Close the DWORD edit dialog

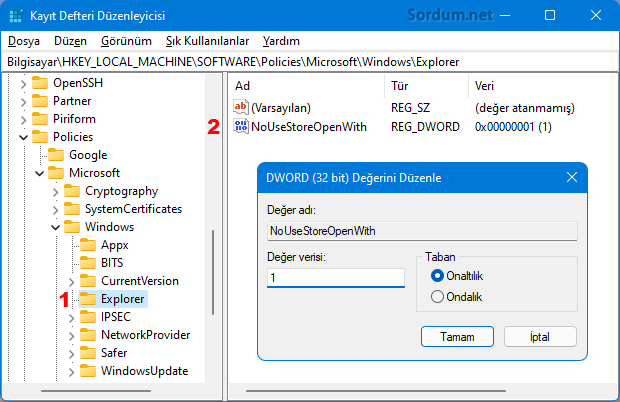pyautogui.click(x=572, y=177)
